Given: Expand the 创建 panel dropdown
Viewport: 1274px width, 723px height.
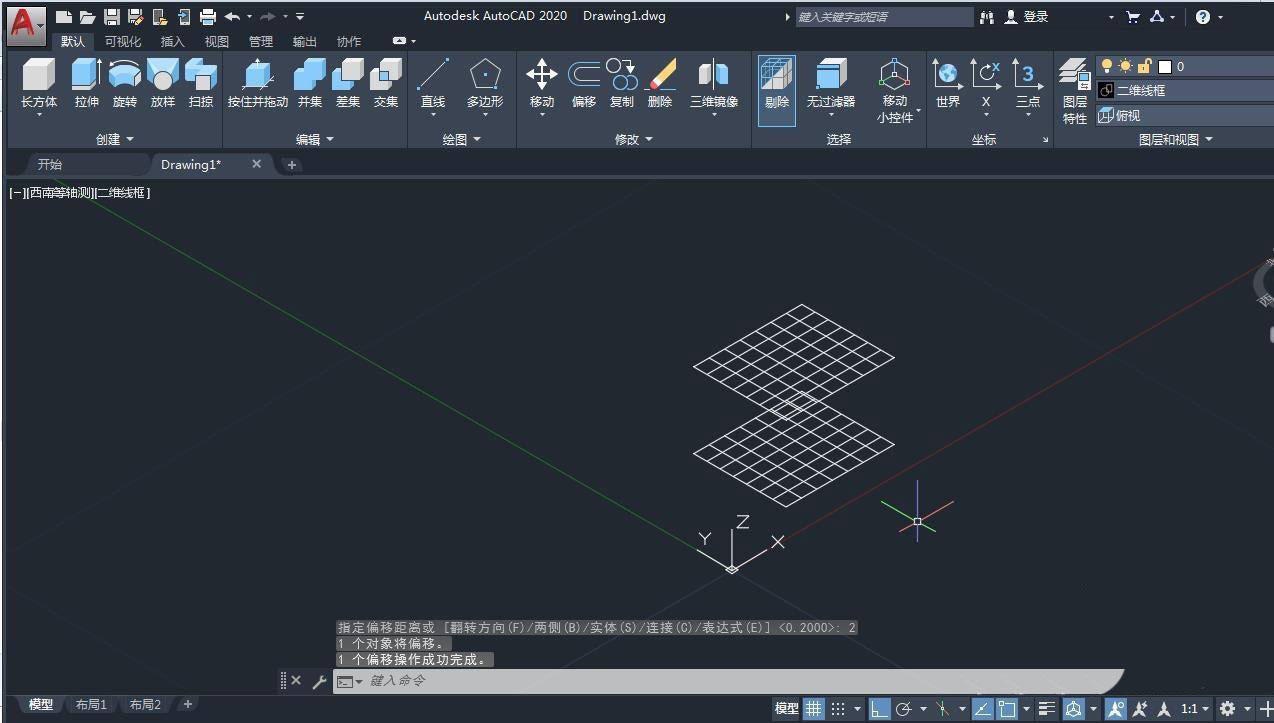Looking at the screenshot, I should pyautogui.click(x=115, y=139).
